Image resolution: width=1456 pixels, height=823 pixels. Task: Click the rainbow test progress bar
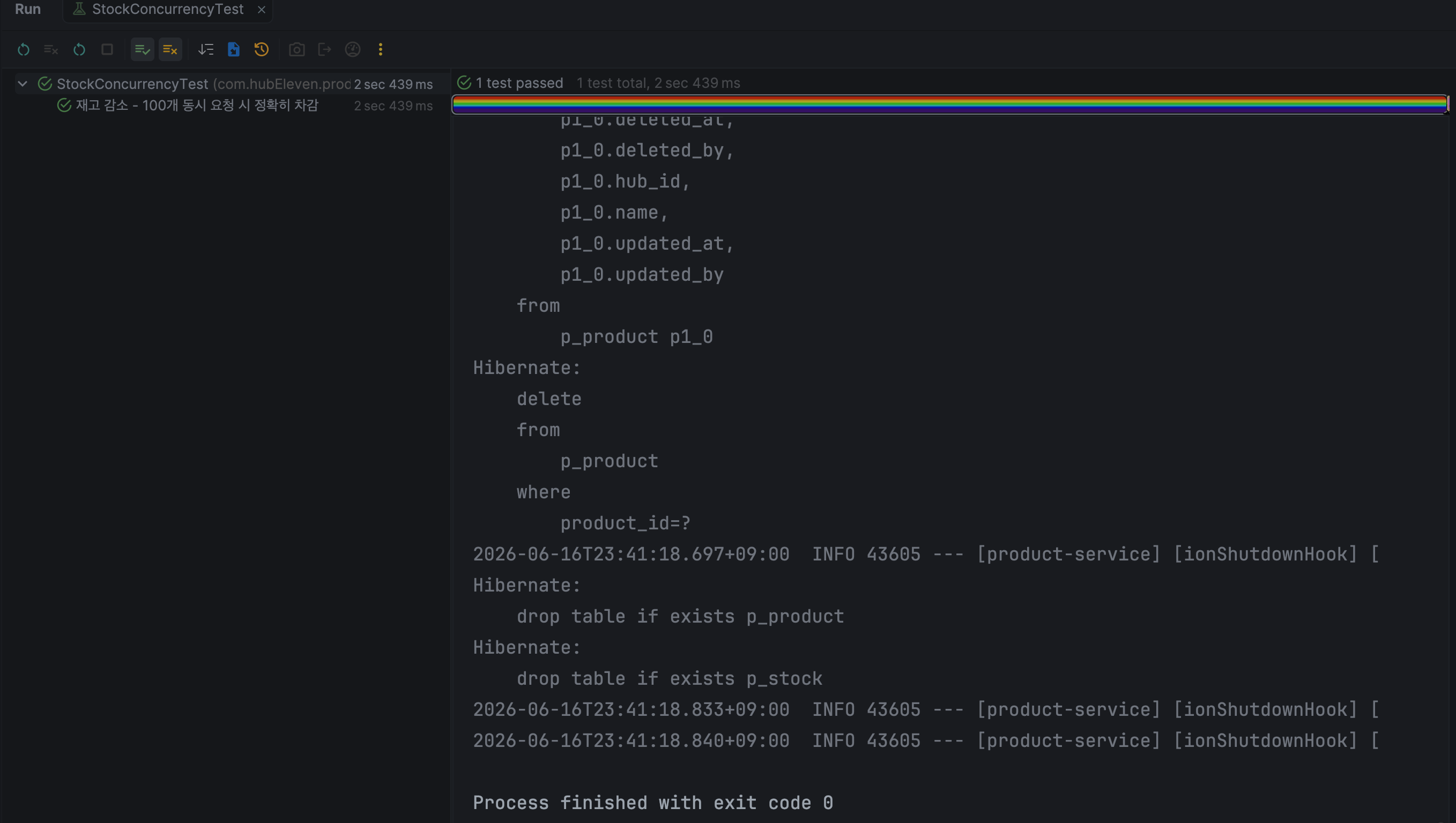pos(949,104)
